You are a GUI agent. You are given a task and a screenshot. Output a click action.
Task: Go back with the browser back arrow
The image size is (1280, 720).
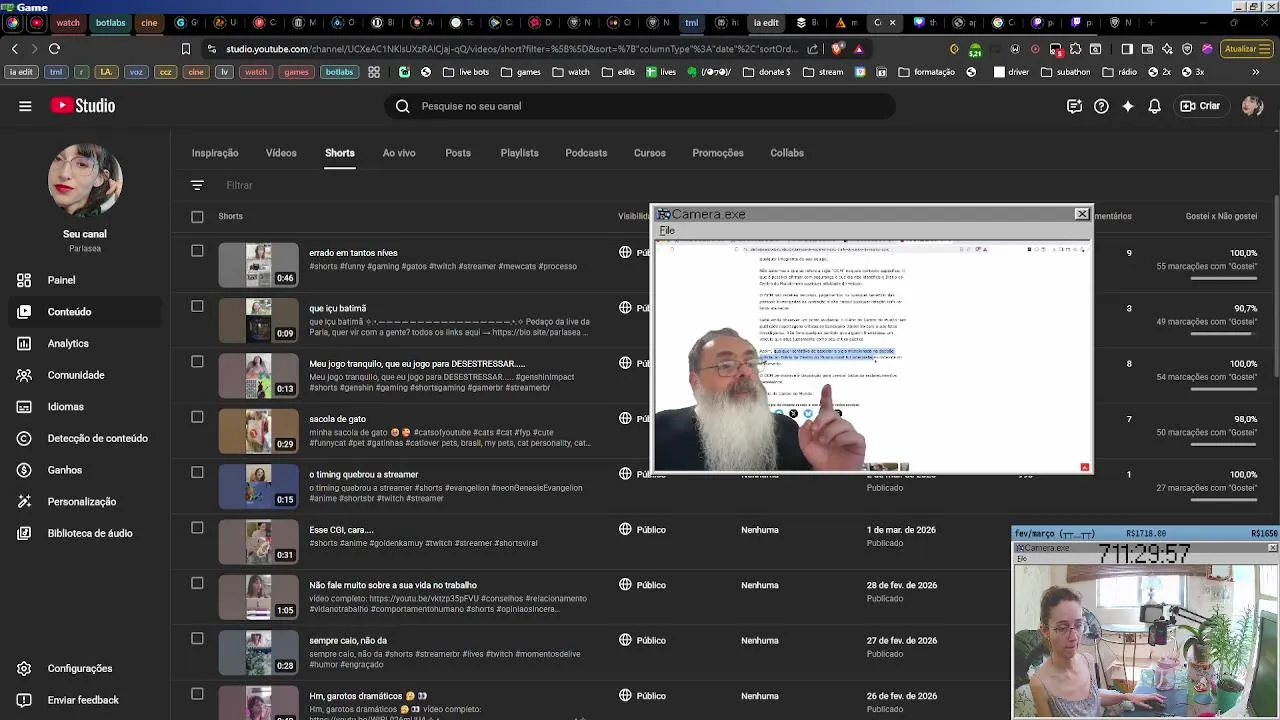14,48
